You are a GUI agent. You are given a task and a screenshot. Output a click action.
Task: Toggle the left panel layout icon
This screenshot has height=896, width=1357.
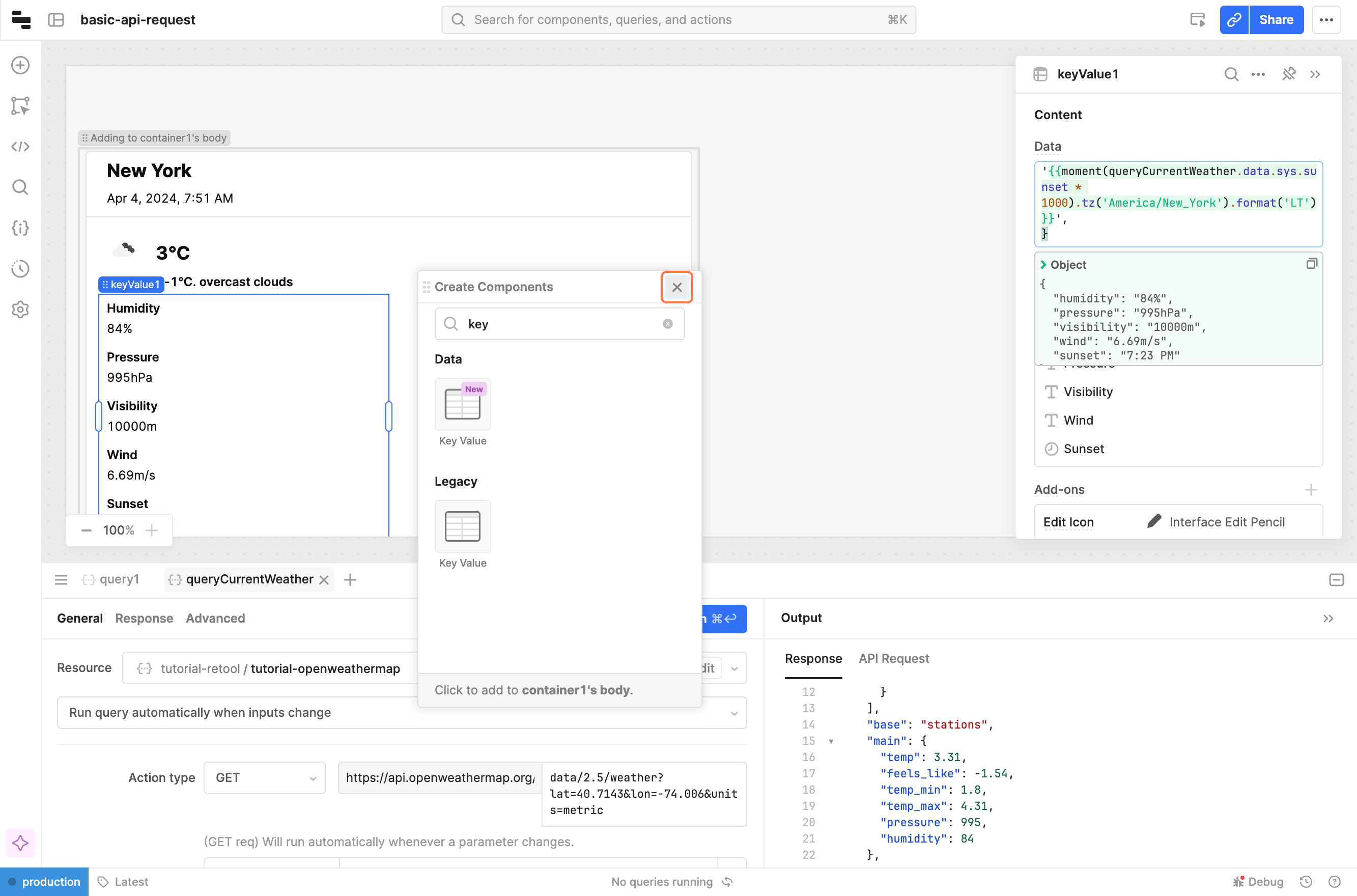click(56, 20)
